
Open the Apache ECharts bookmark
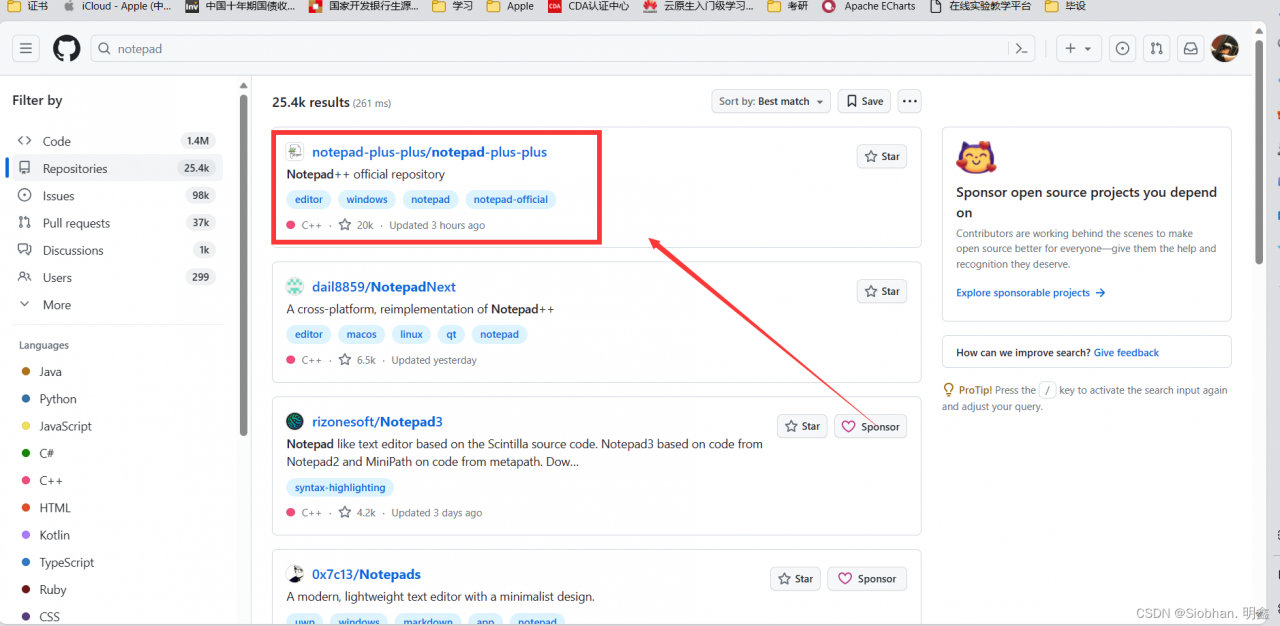click(x=868, y=6)
